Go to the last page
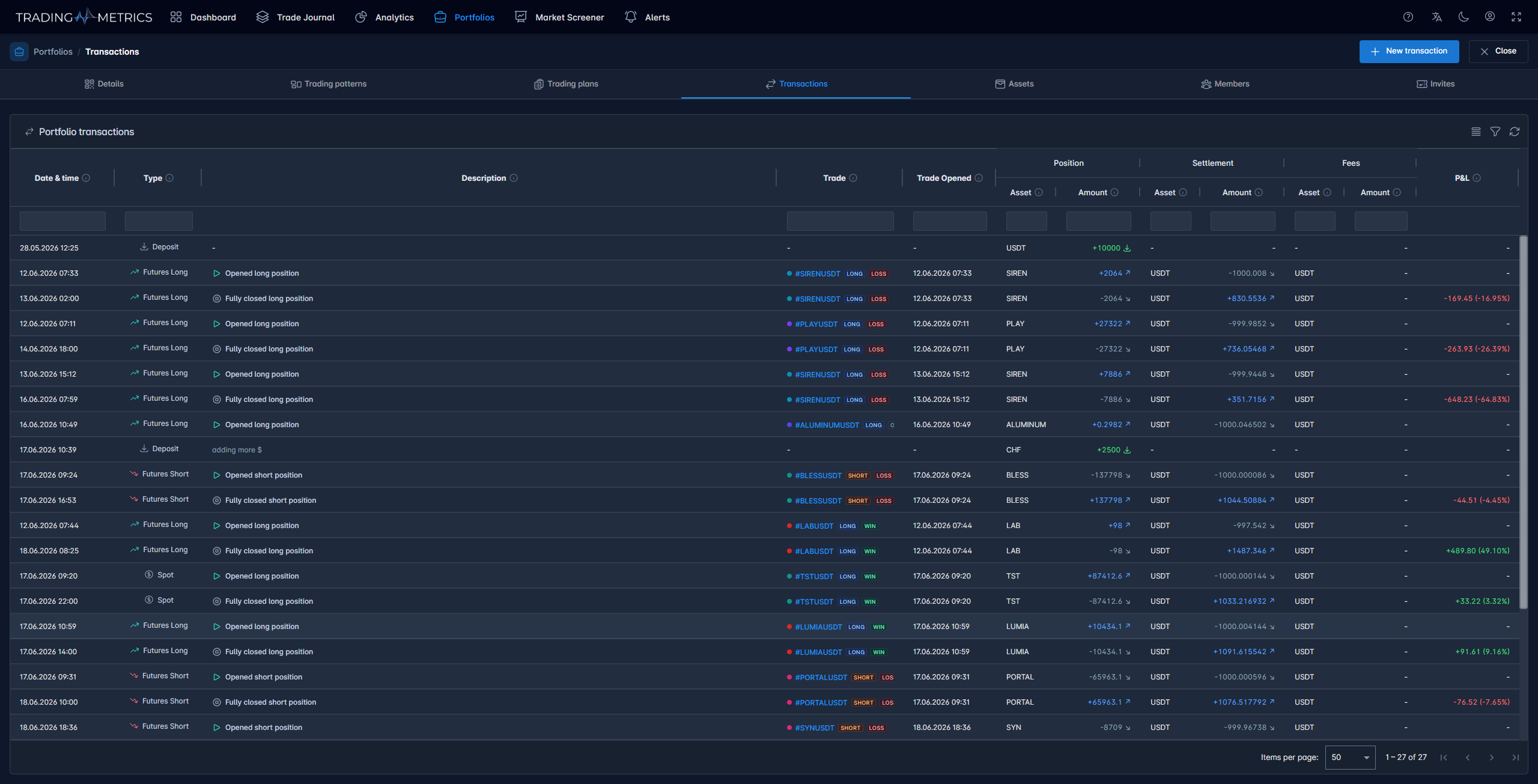Image resolution: width=1538 pixels, height=784 pixels. point(1516,758)
